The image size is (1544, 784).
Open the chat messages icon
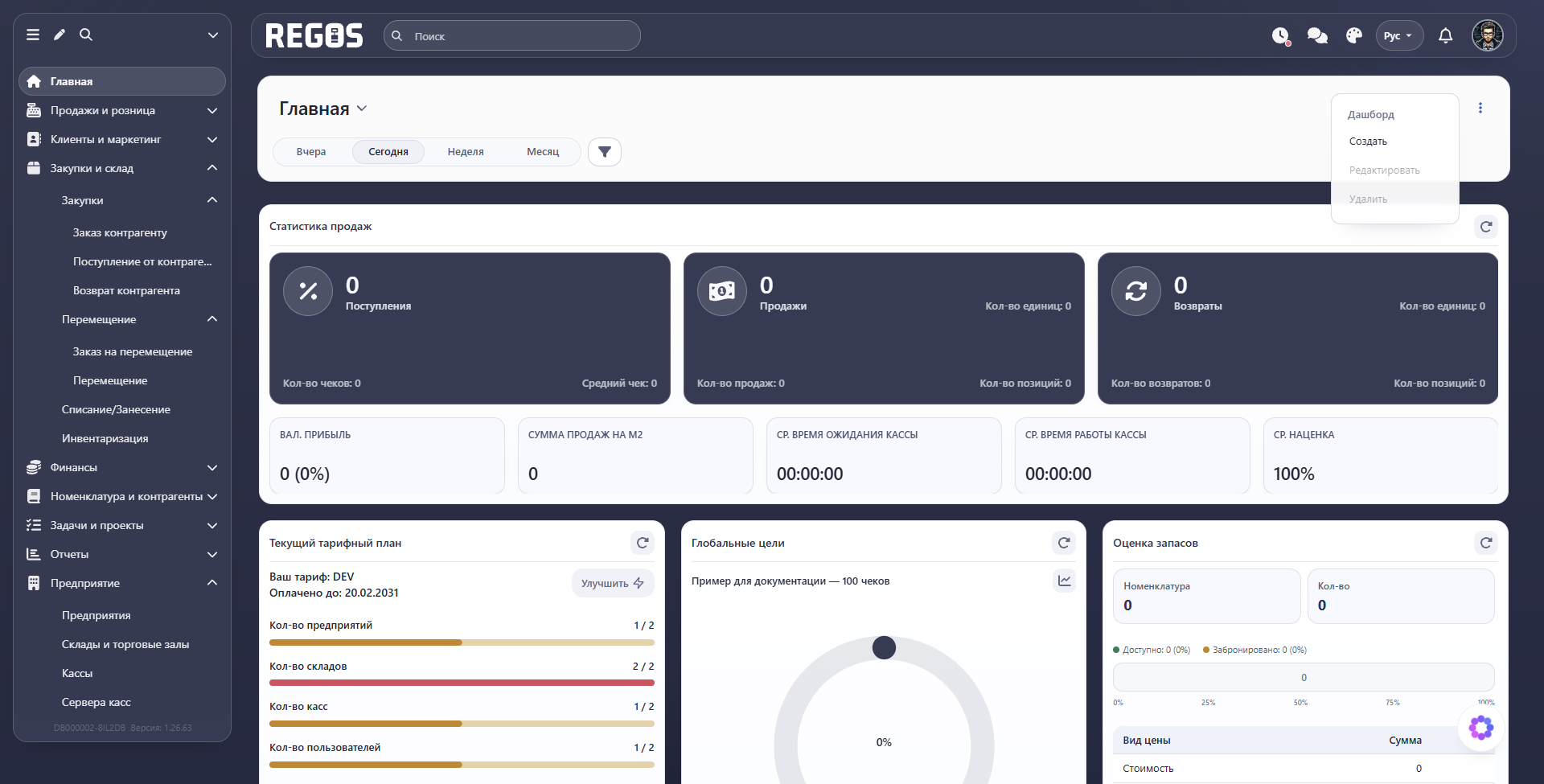tap(1317, 35)
